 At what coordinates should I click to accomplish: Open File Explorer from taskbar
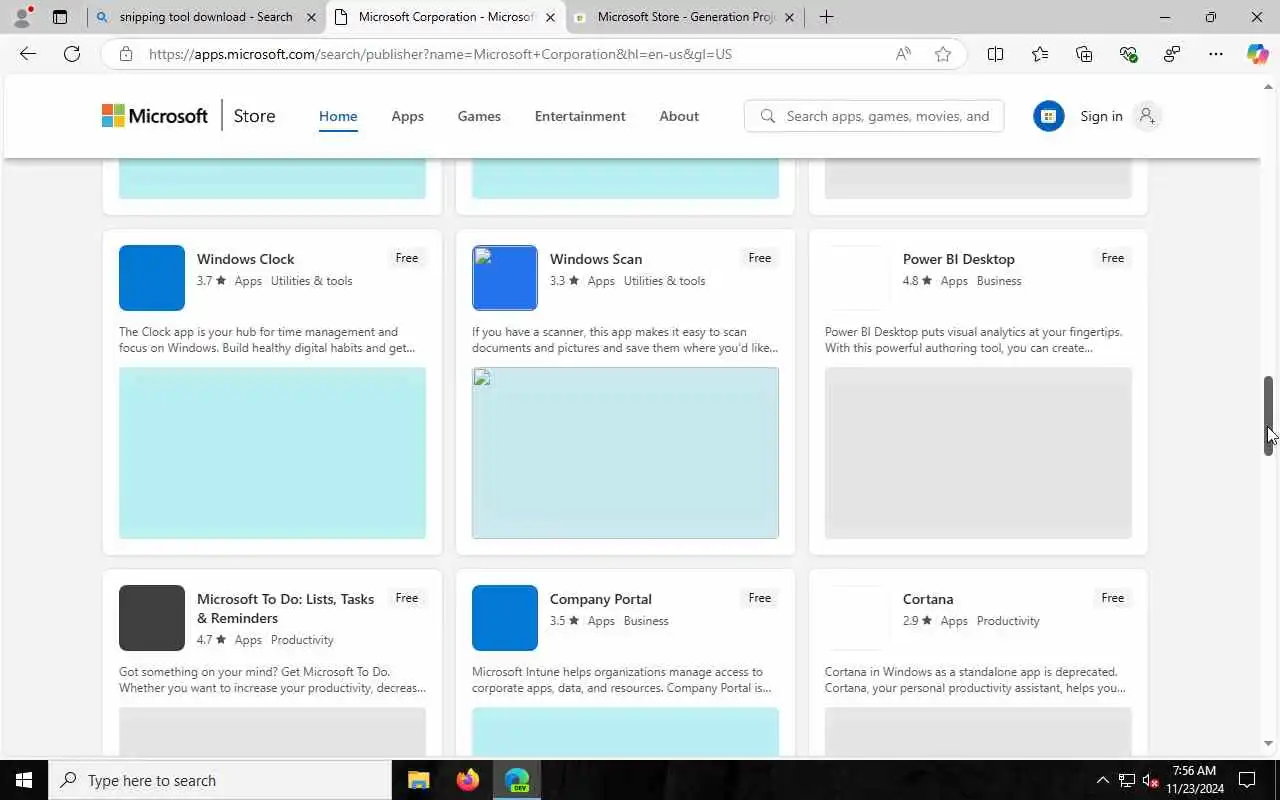click(418, 780)
